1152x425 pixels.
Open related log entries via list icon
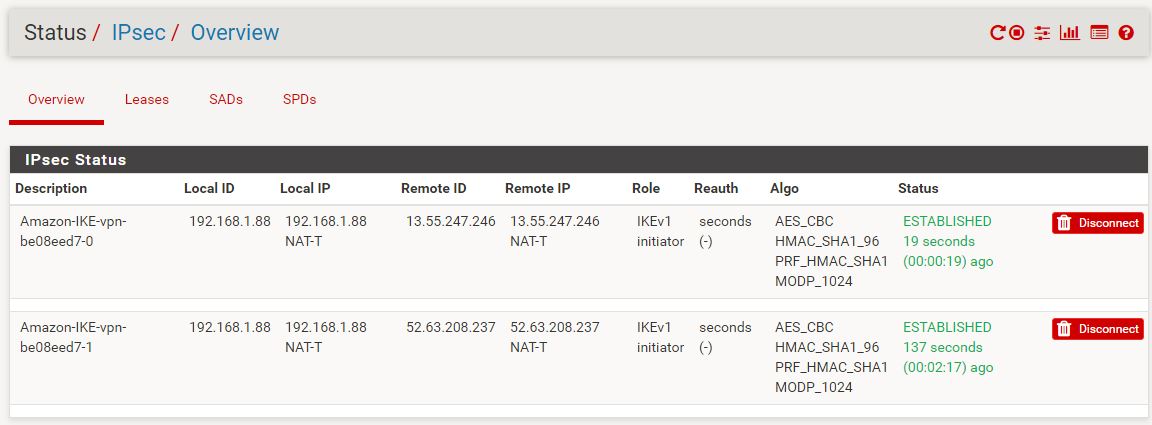(1099, 32)
